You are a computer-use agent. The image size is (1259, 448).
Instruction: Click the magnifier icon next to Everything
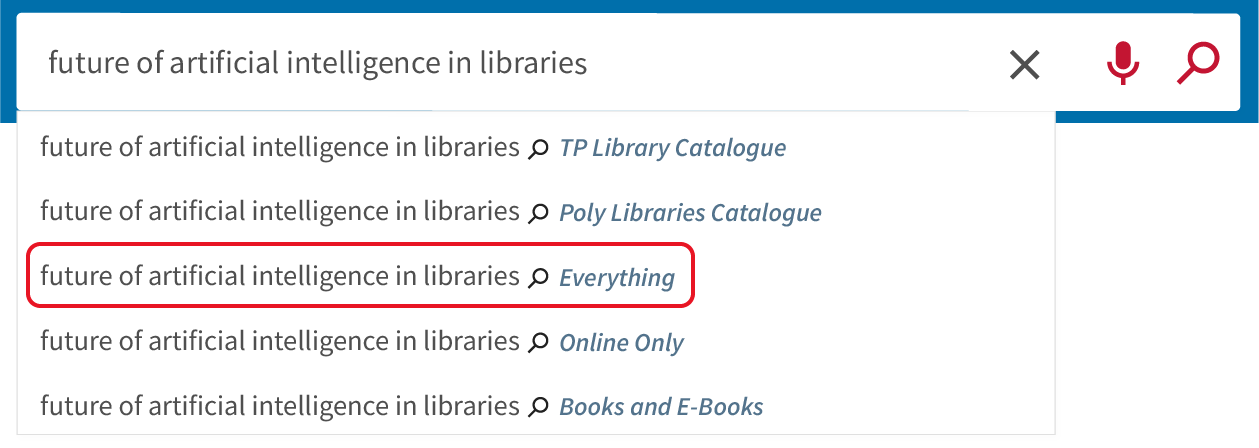coord(538,278)
